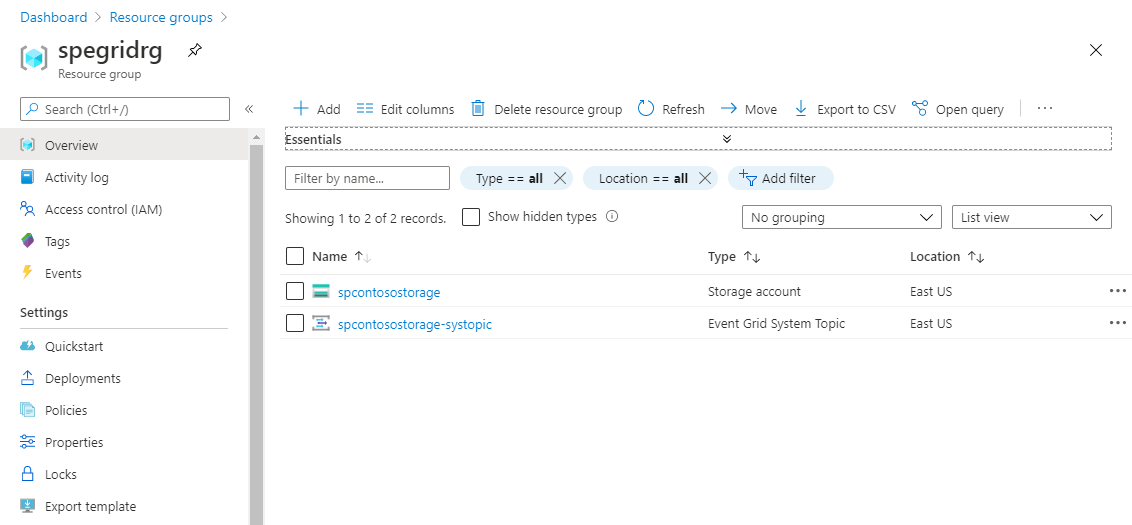Check the spcontosostorage row checkbox

pyautogui.click(x=295, y=291)
